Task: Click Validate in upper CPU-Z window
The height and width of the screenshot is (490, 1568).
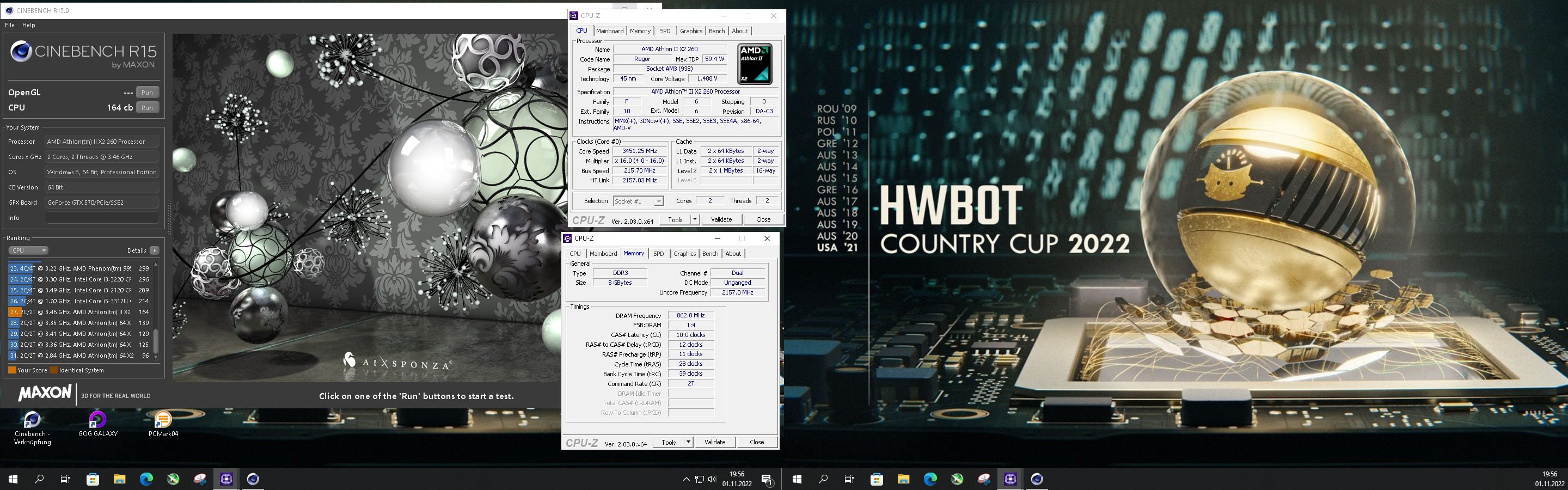Action: tap(721, 220)
